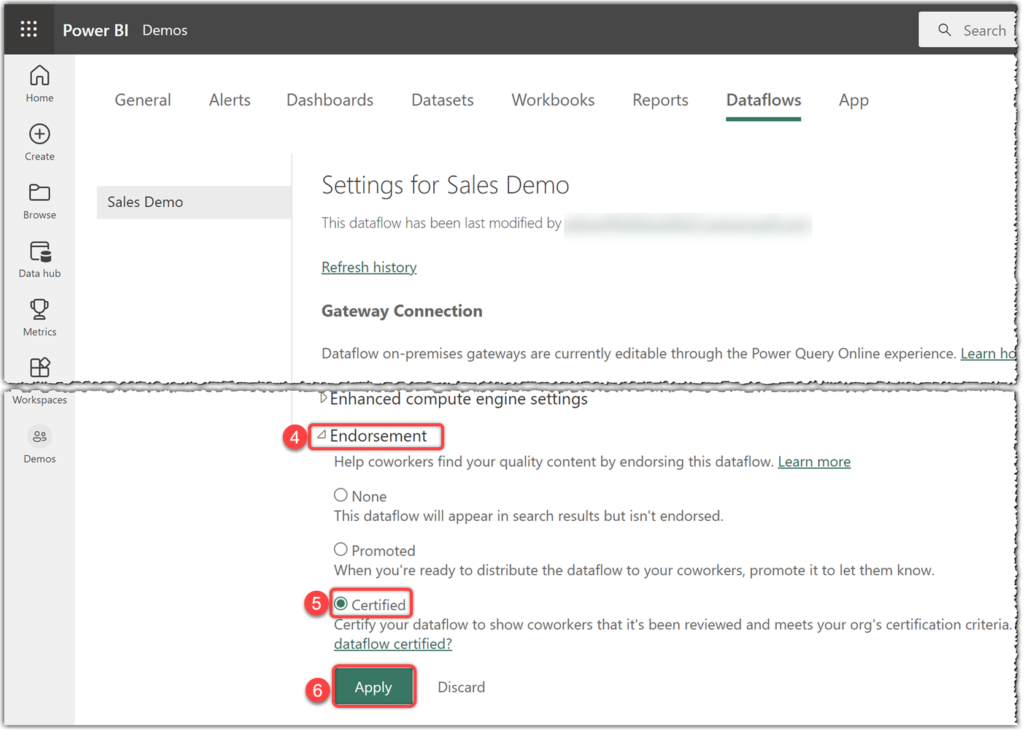Click the Power BI title
Viewport: 1024px width, 730px height.
tap(95, 30)
